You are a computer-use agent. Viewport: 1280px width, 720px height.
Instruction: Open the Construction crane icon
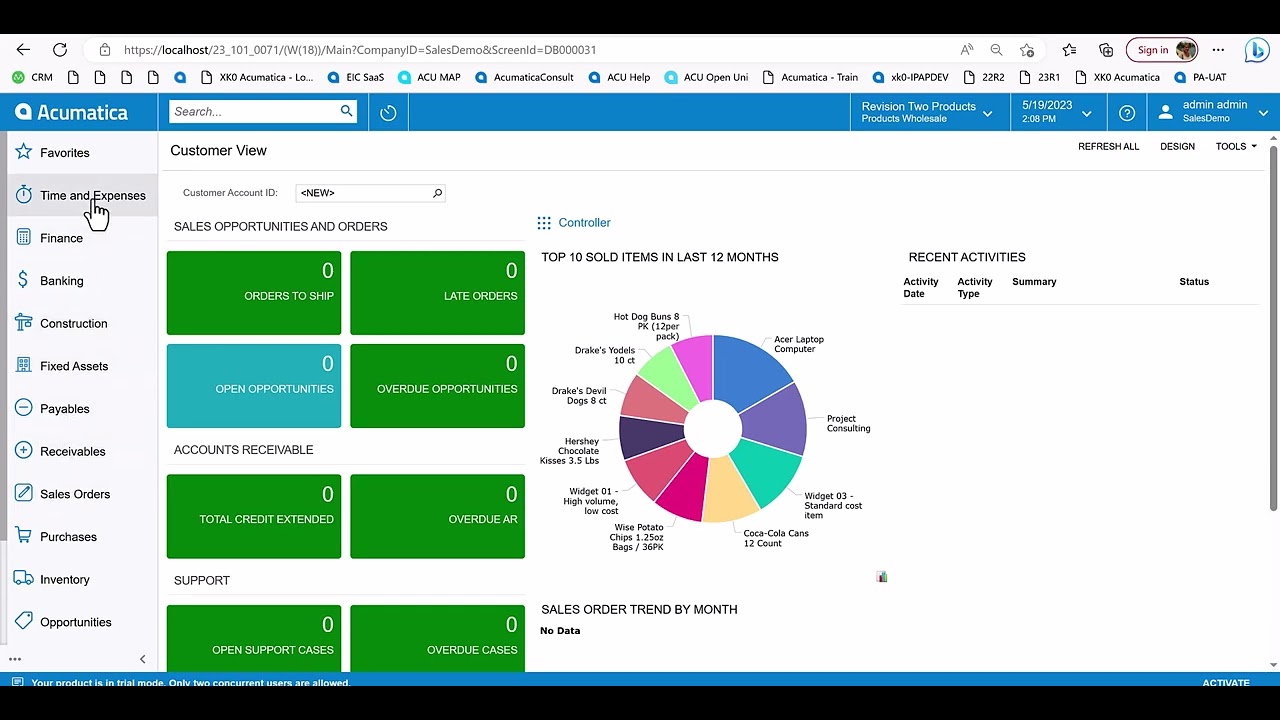click(23, 323)
